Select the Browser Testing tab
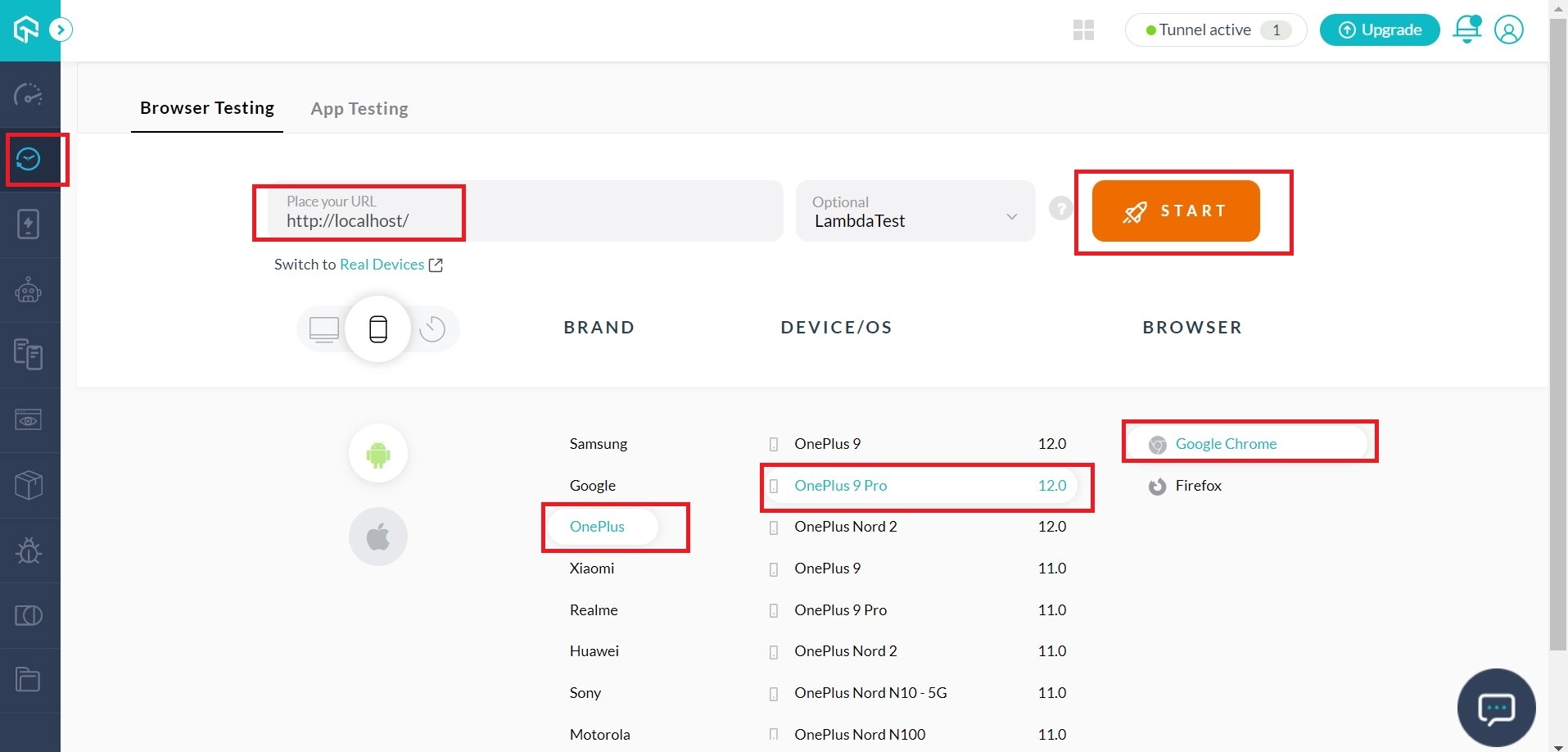The width and height of the screenshot is (1568, 752). click(x=206, y=107)
